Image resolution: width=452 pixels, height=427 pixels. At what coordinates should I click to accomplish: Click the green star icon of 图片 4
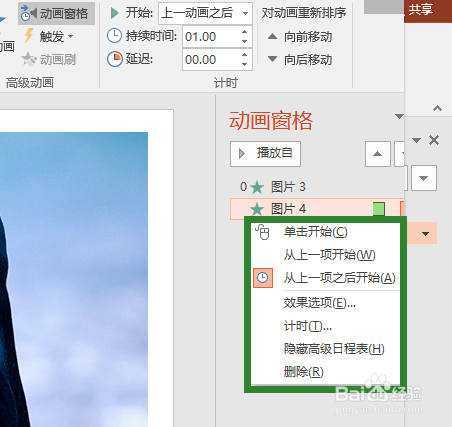point(257,209)
